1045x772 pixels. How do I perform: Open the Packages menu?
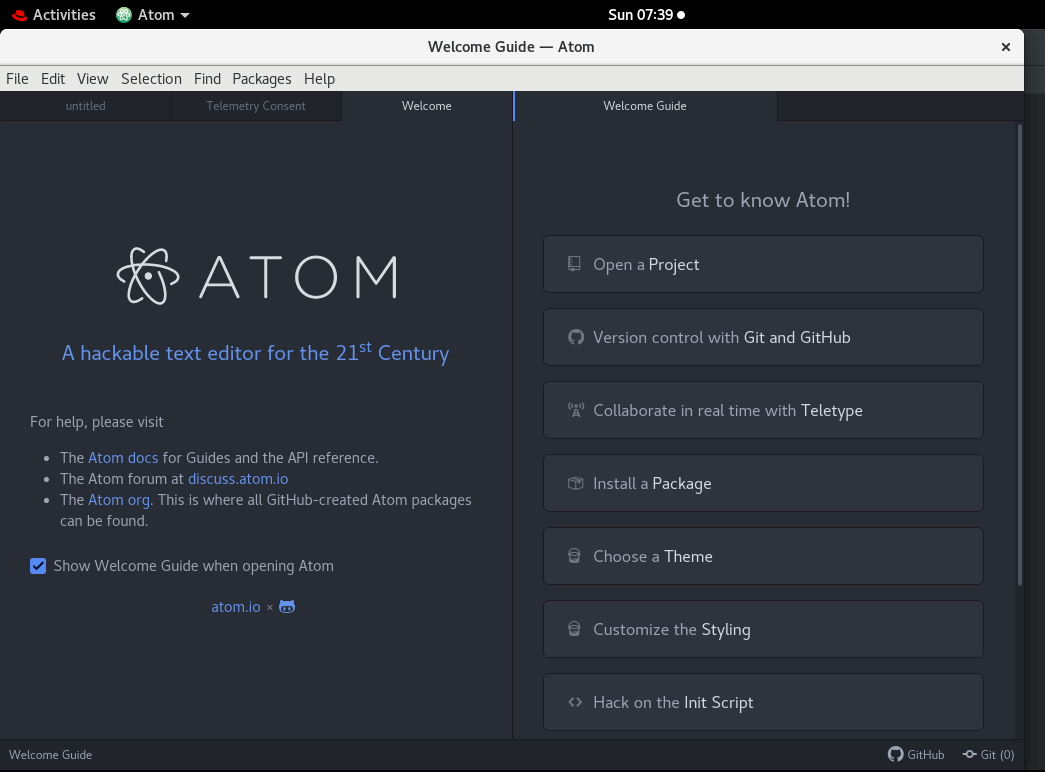pyautogui.click(x=262, y=79)
